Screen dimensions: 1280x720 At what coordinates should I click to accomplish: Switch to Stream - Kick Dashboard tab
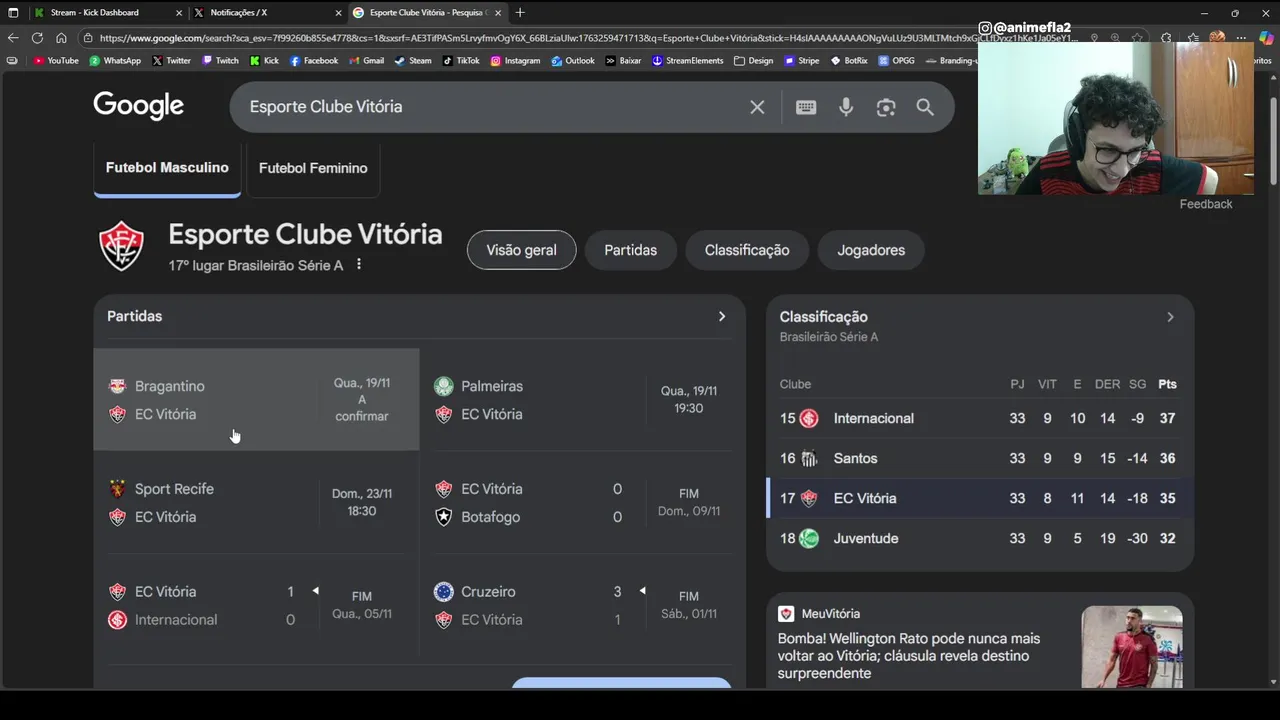click(106, 12)
